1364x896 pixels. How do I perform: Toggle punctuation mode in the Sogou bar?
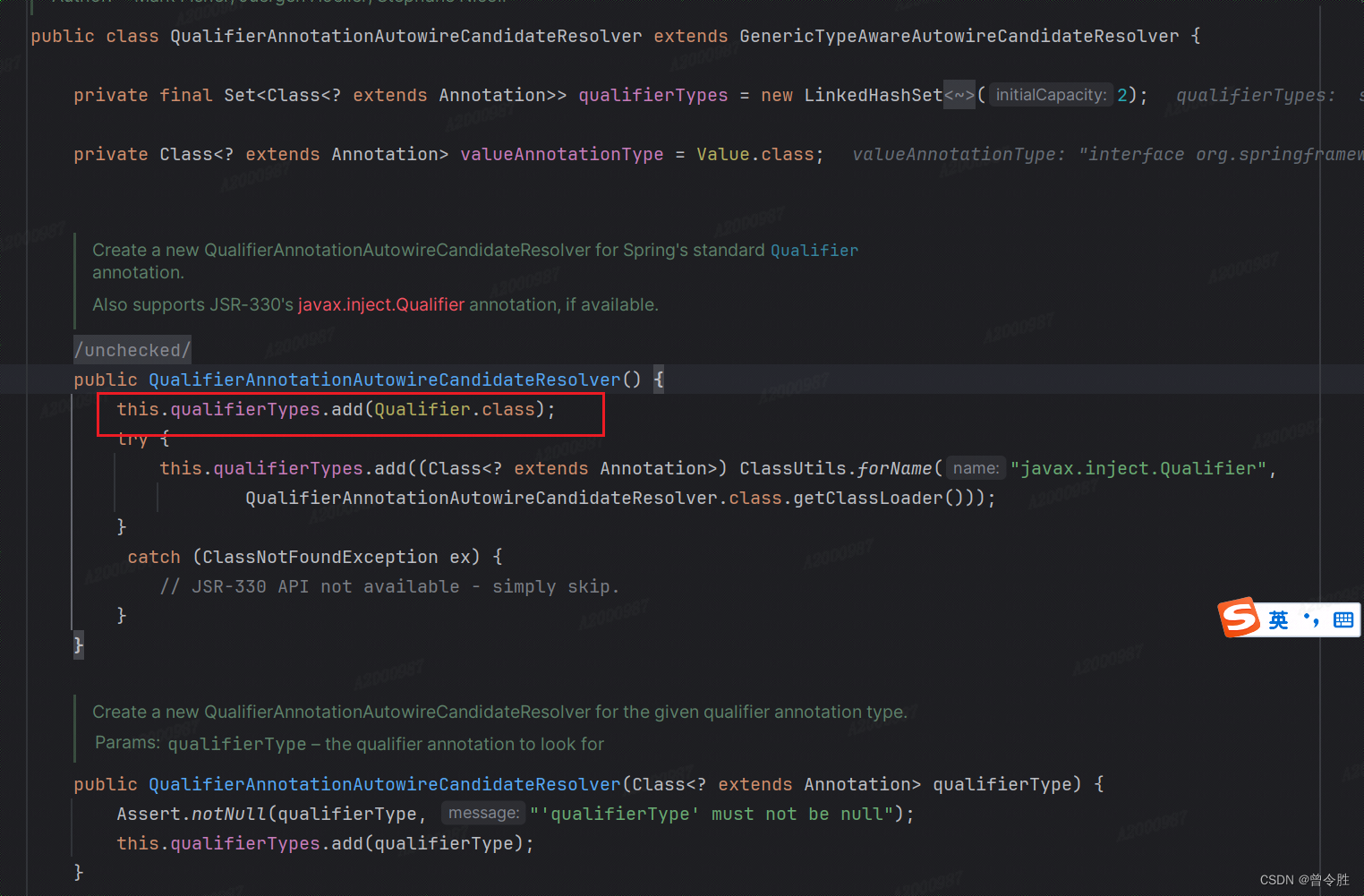coord(1312,619)
